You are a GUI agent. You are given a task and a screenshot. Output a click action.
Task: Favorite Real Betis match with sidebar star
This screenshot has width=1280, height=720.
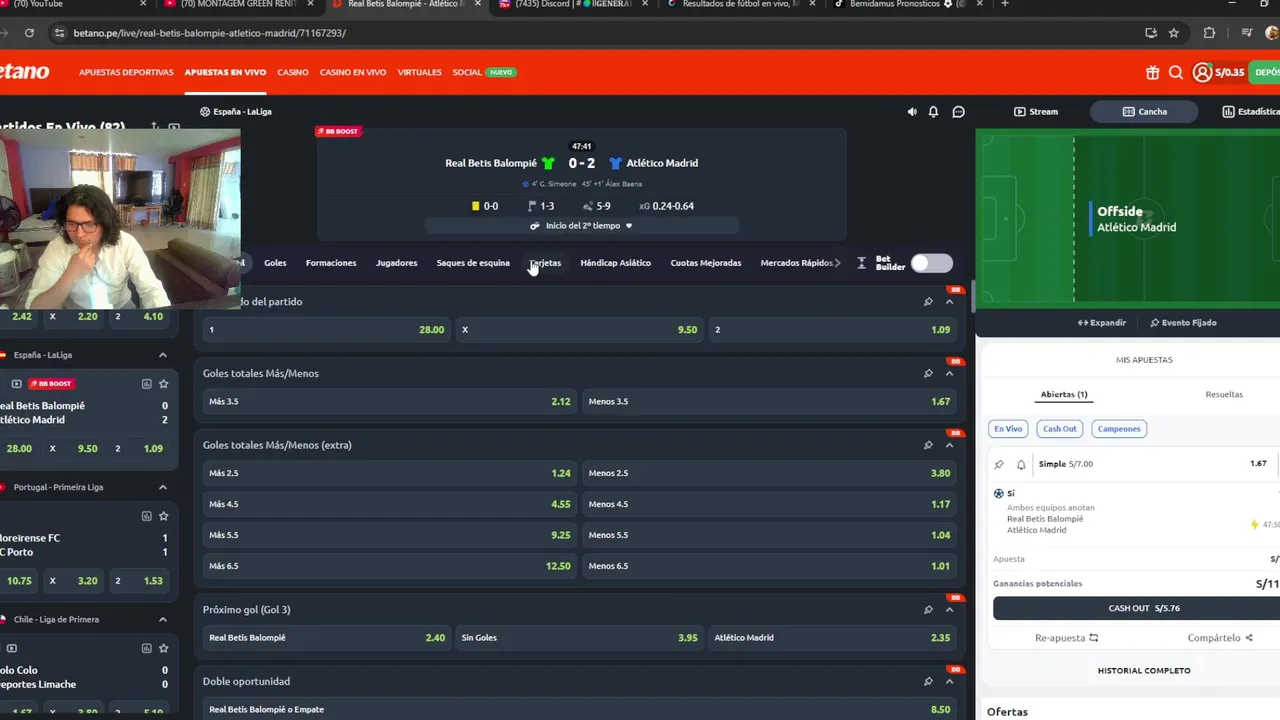tap(163, 384)
